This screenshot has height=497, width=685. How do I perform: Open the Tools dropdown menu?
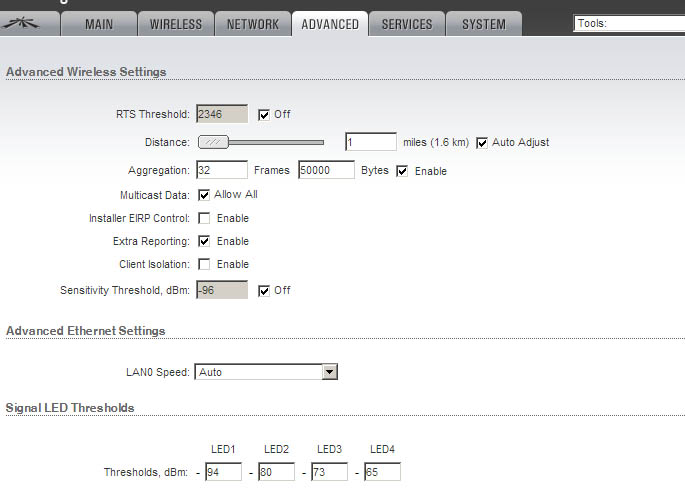coord(628,23)
